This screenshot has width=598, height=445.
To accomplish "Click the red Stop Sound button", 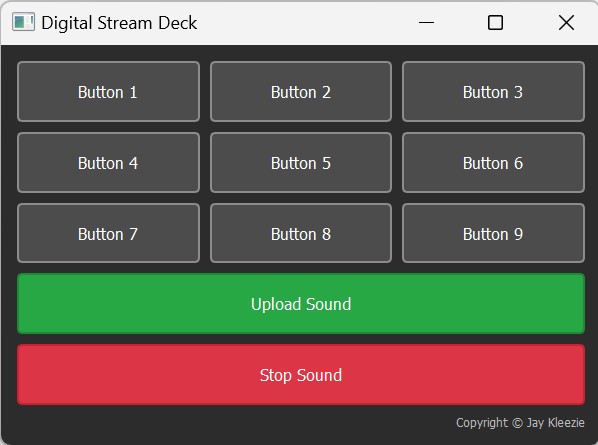I will (301, 374).
